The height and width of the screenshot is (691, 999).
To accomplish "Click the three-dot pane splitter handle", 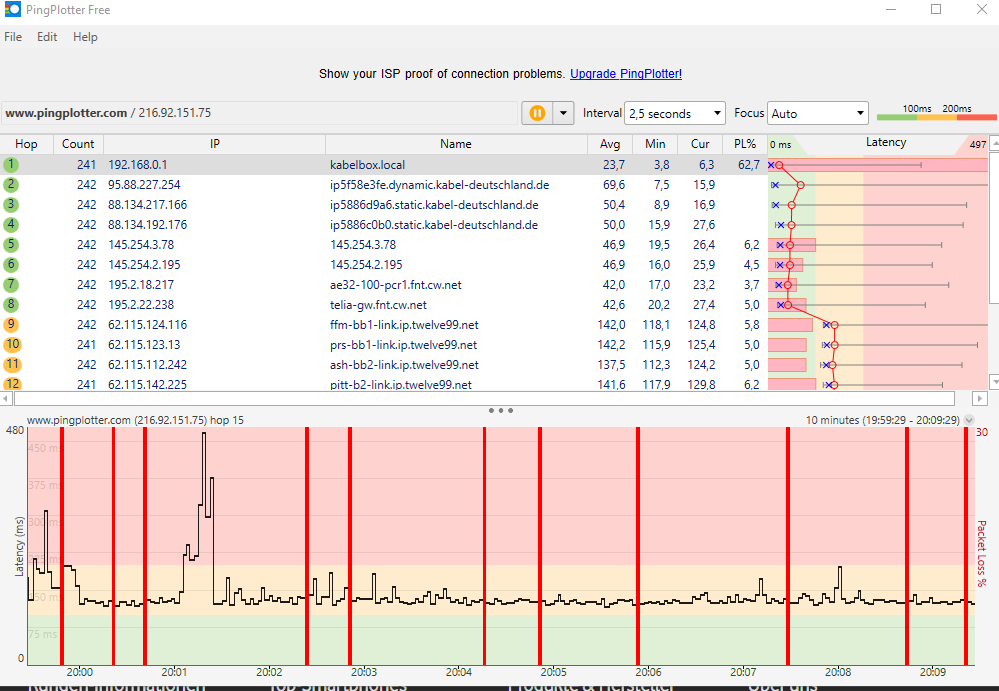I will click(501, 410).
